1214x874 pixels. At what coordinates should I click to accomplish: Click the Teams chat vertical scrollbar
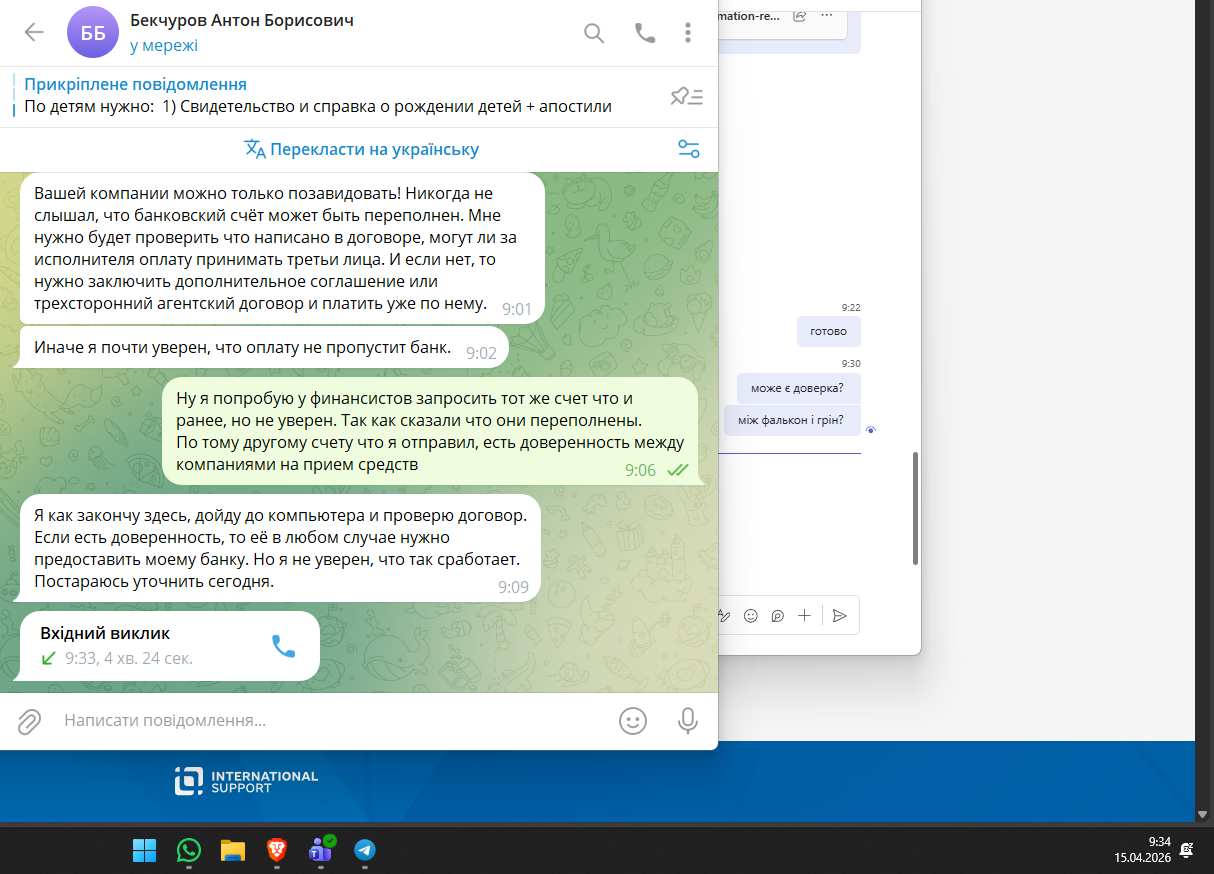pos(915,508)
